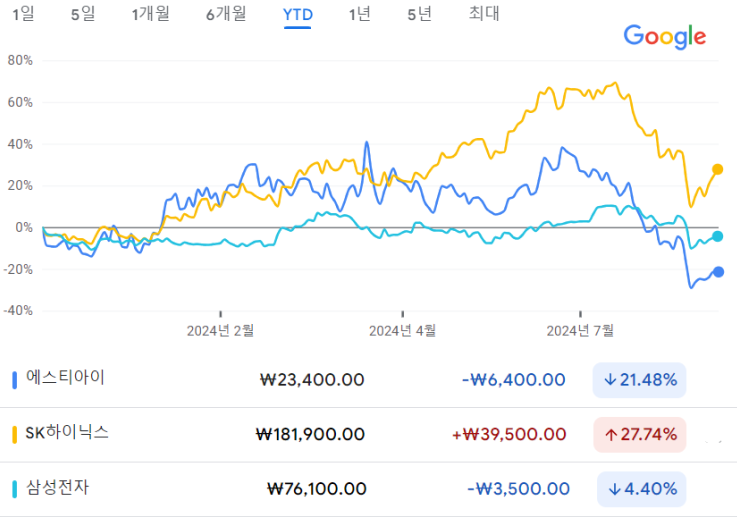Click the Google logo

coord(665,37)
